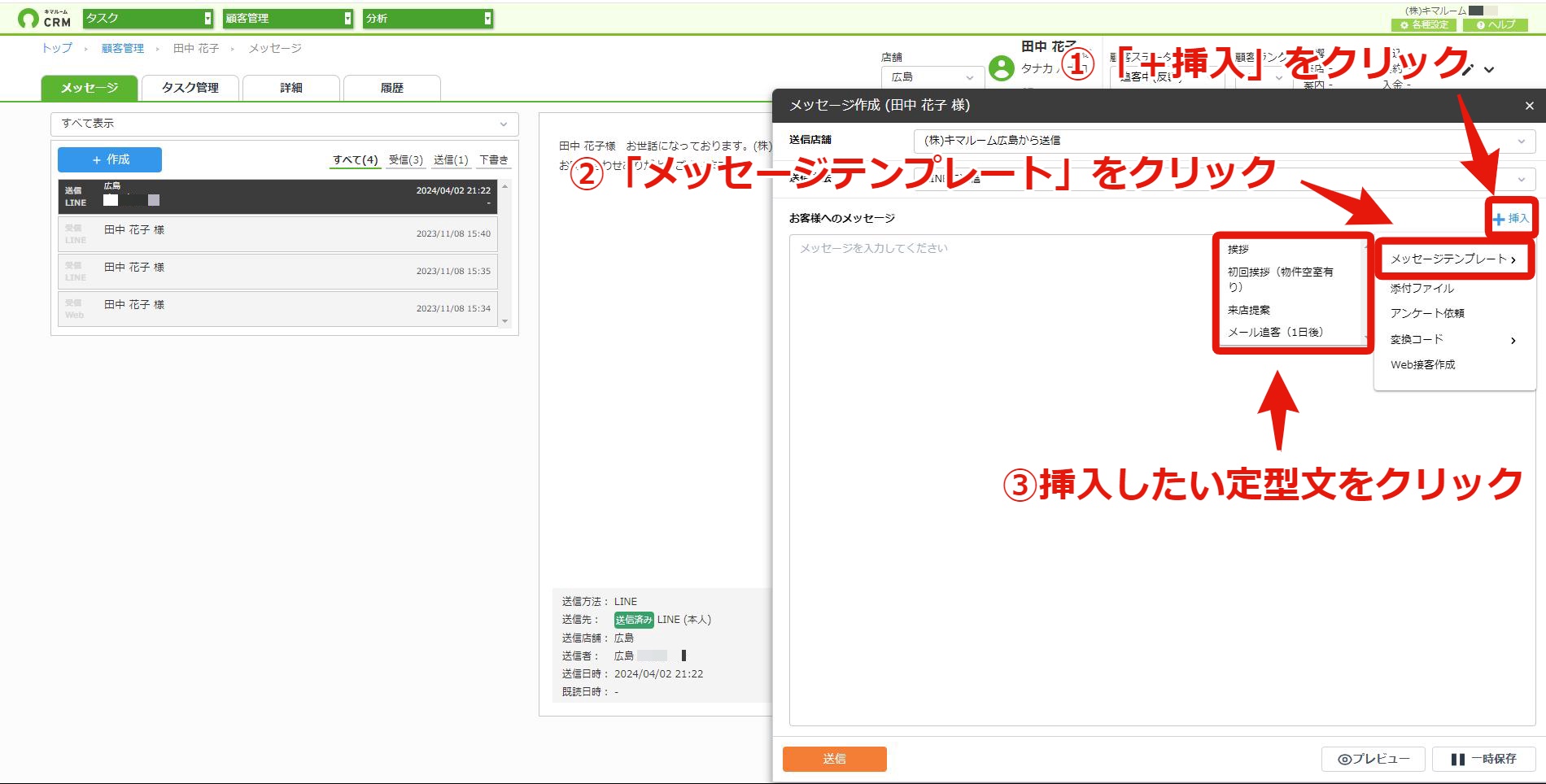
Task: Expand the 変換コード submenu
Action: 1452,339
